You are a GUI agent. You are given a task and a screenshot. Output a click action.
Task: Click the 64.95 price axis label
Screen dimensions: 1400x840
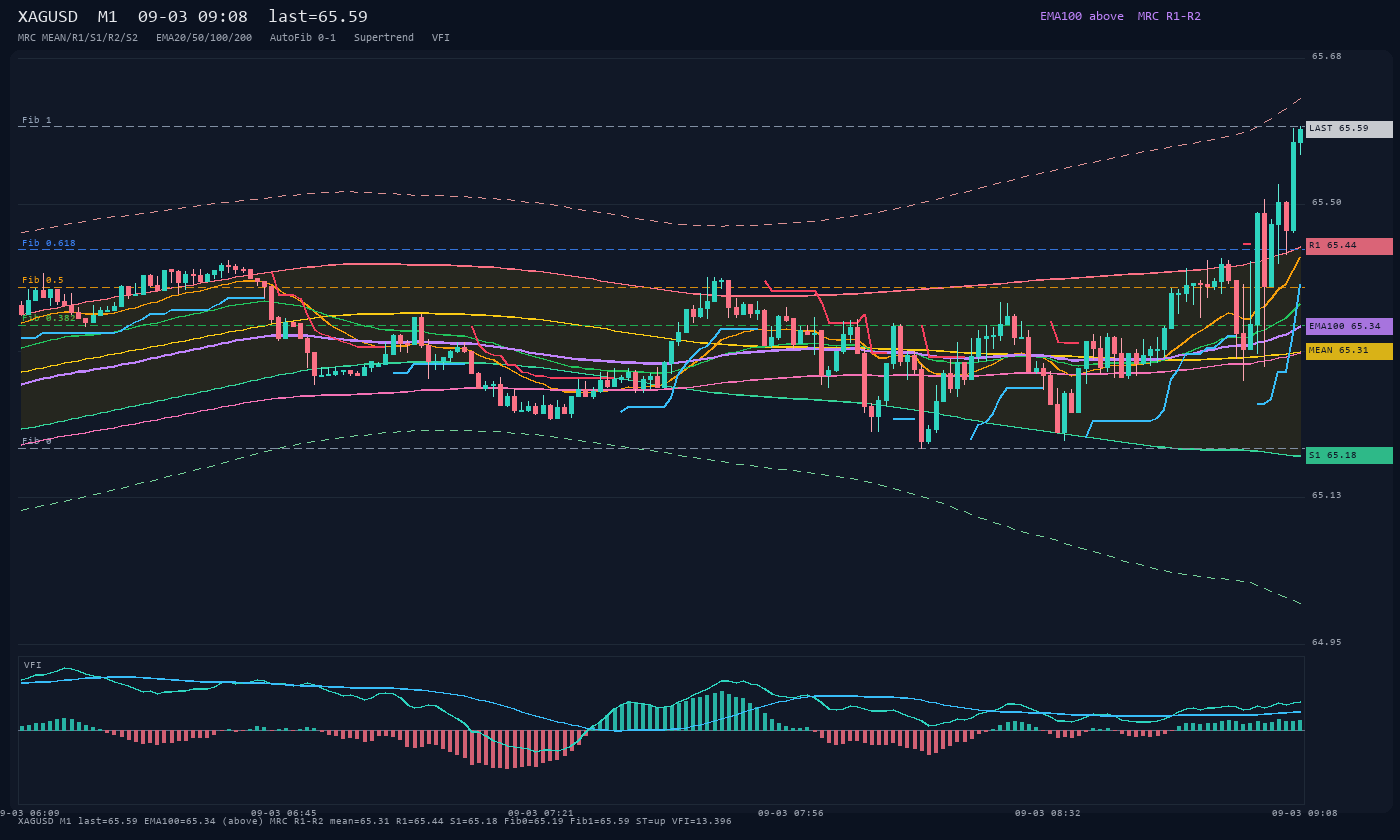(1327, 642)
